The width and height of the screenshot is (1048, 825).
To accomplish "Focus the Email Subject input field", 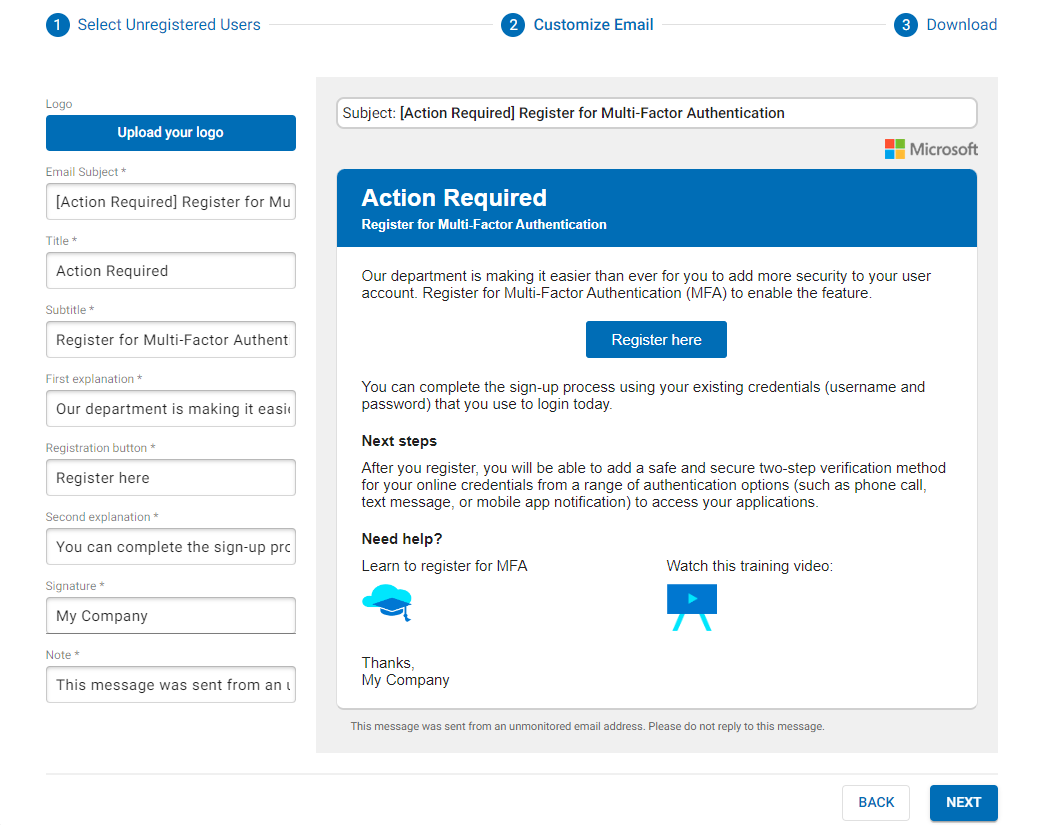I will tap(170, 202).
